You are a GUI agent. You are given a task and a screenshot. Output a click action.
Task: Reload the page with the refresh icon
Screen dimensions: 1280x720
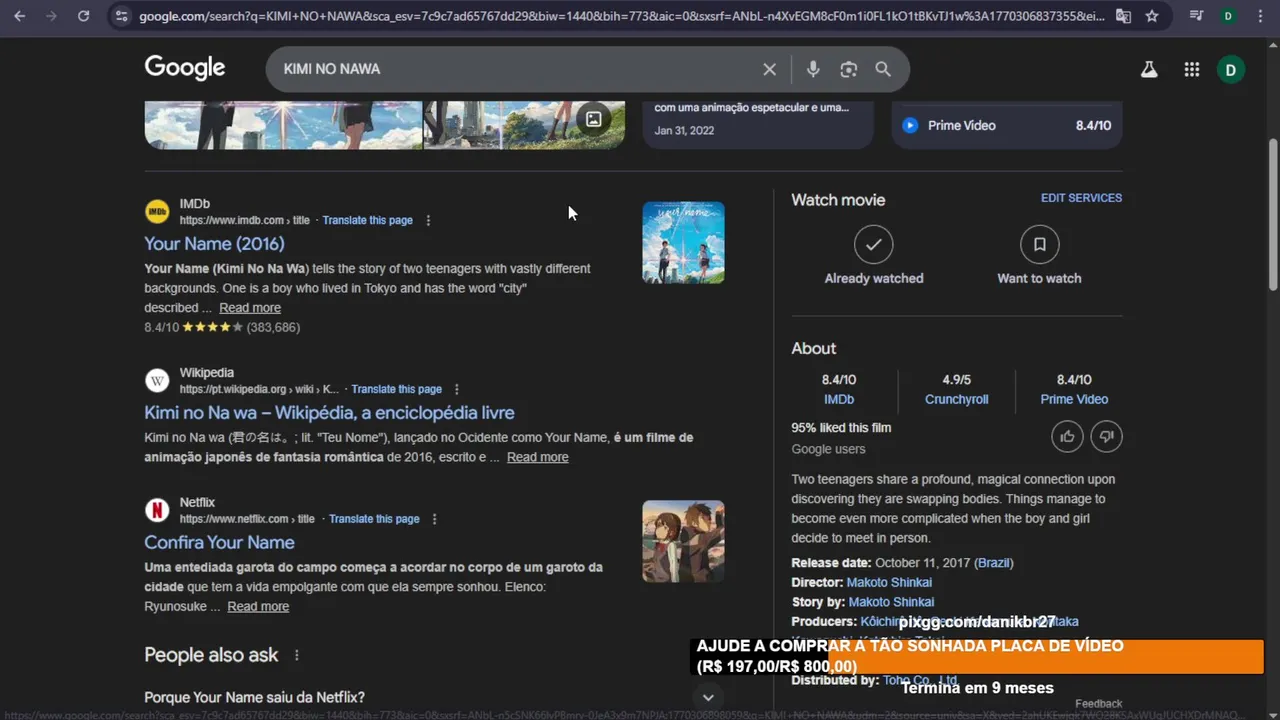tap(84, 16)
